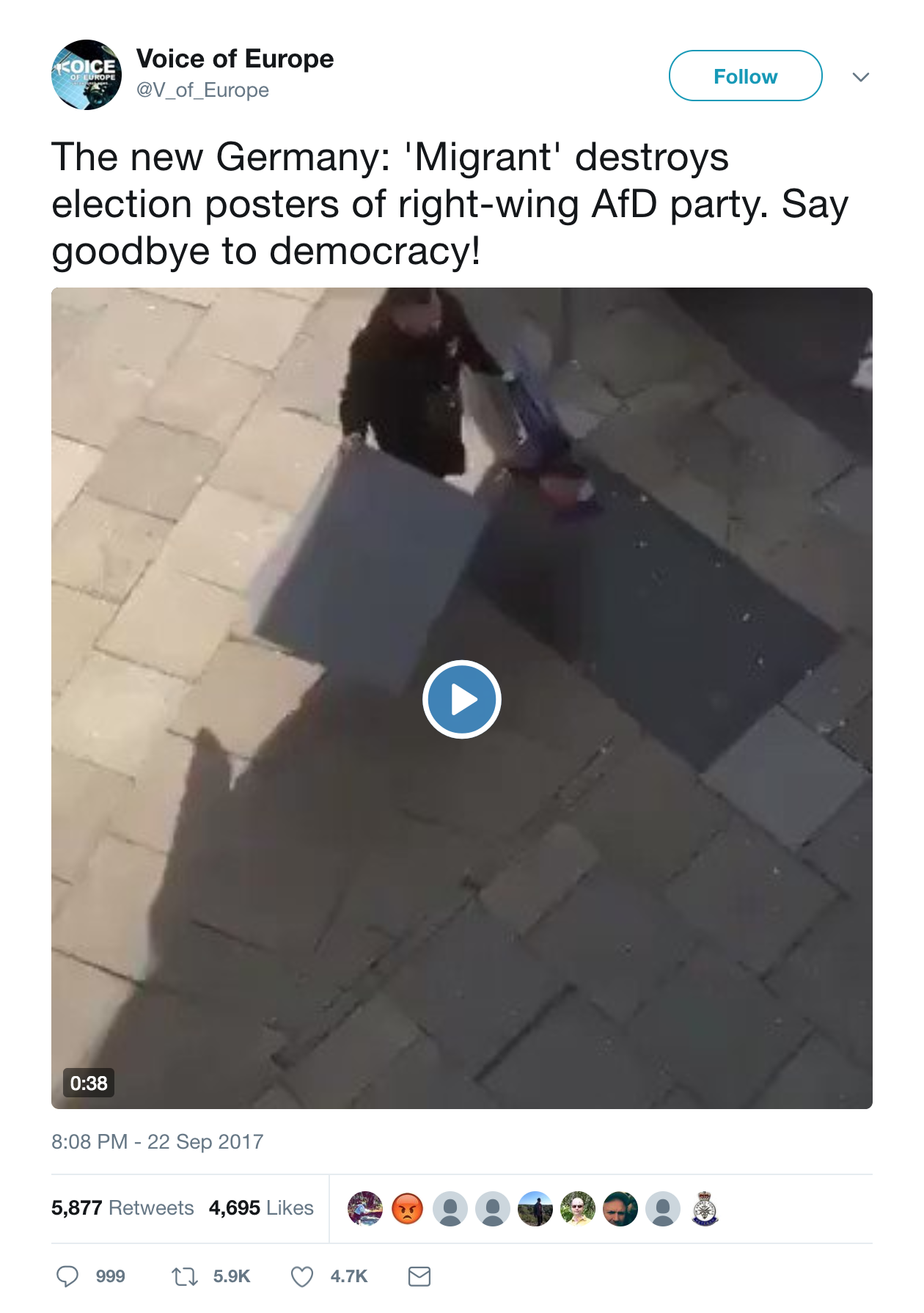Click the retweet arrows icon

[185, 1276]
